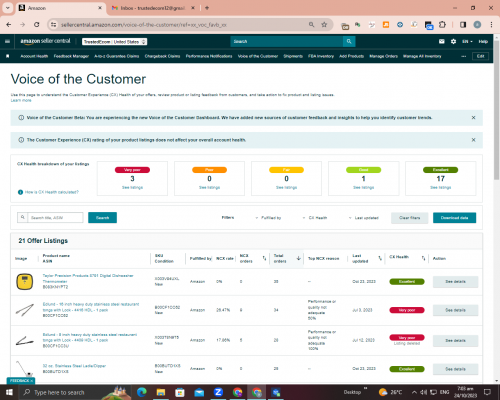This screenshot has width=500, height=400.
Task: Sort by CX Health column arrows
Action: pyautogui.click(x=423, y=258)
